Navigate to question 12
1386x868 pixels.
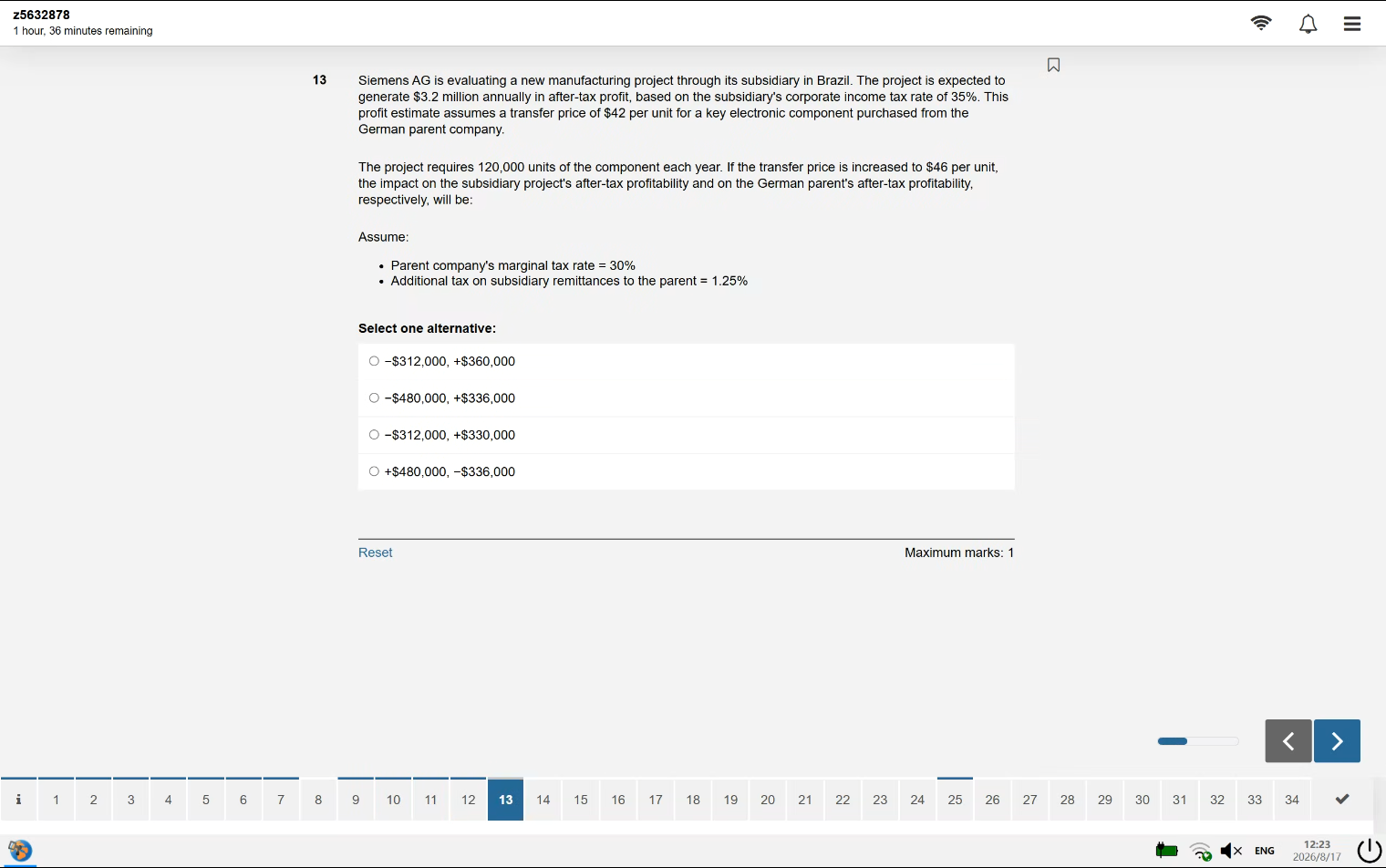469,800
